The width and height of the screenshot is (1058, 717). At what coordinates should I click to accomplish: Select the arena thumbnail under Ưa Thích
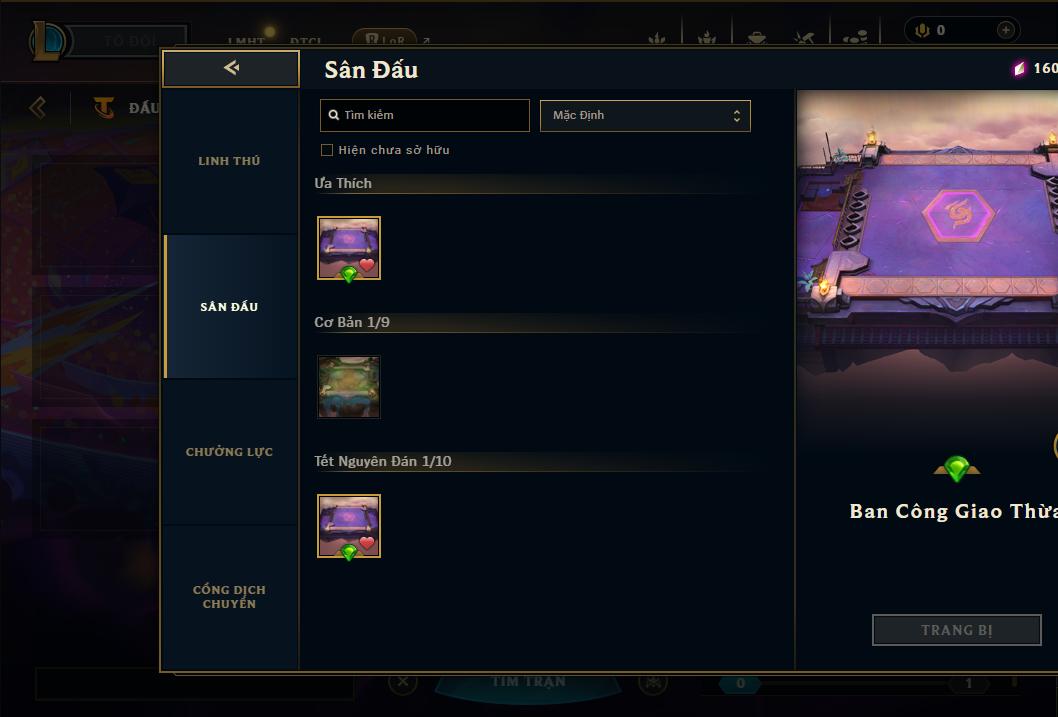click(349, 248)
